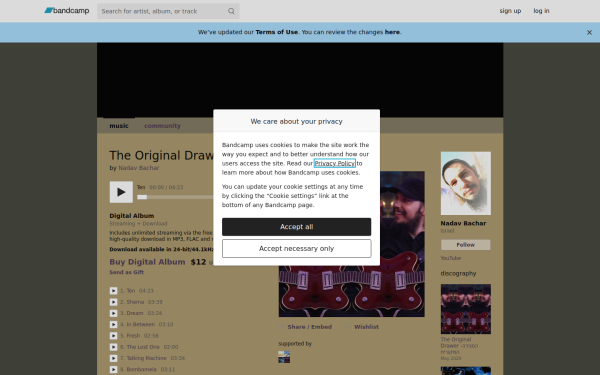This screenshot has width=600, height=375.
Task: Open Nadav Bachar profile photo
Action: click(466, 183)
